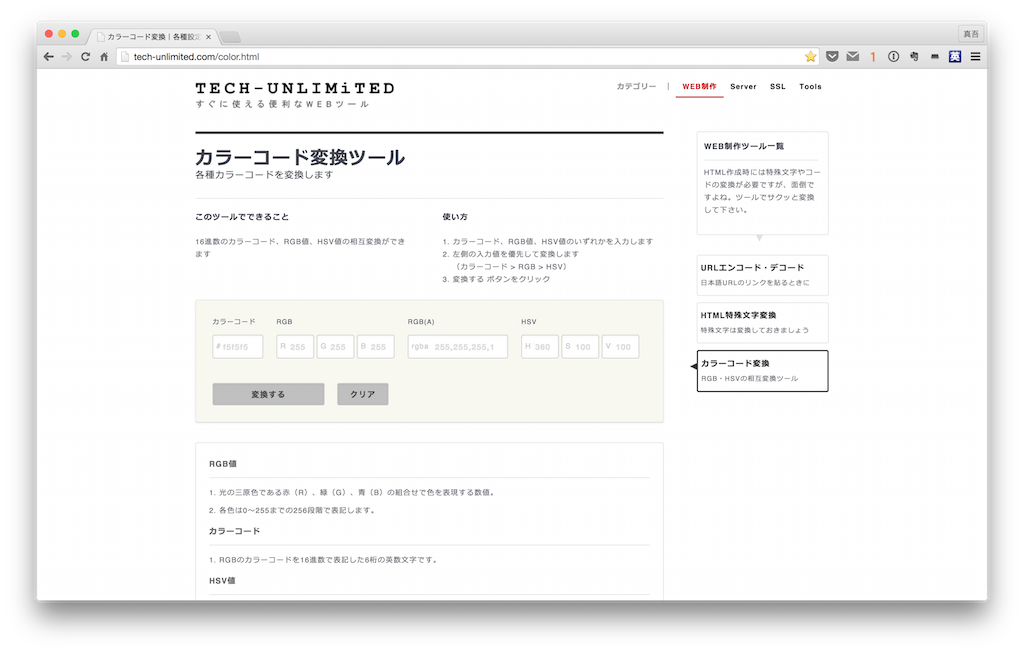The width and height of the screenshot is (1024, 653).
Task: Open the Pocket extension icon
Action: point(832,57)
